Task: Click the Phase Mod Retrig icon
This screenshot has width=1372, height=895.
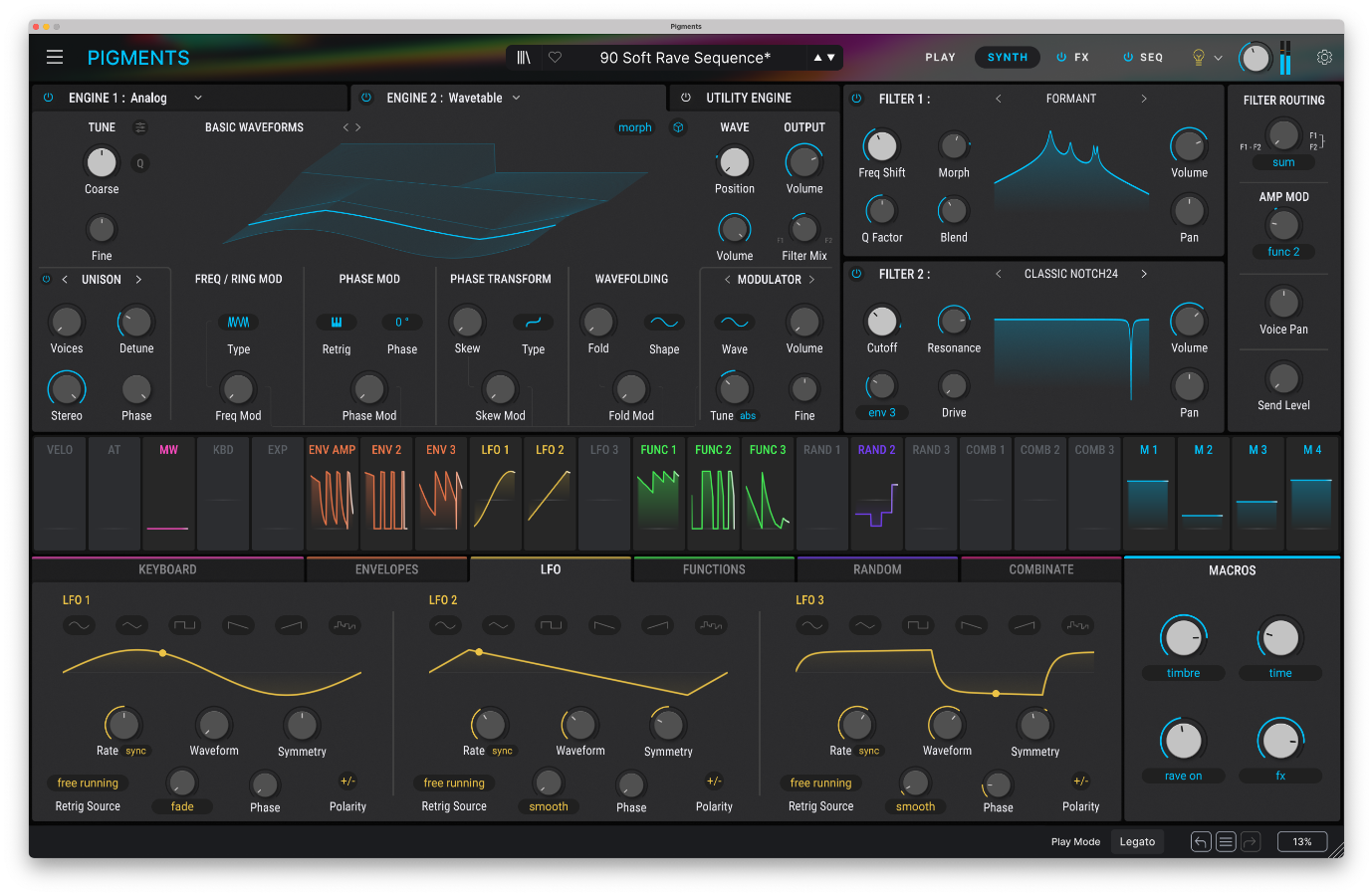Action: pos(337,323)
